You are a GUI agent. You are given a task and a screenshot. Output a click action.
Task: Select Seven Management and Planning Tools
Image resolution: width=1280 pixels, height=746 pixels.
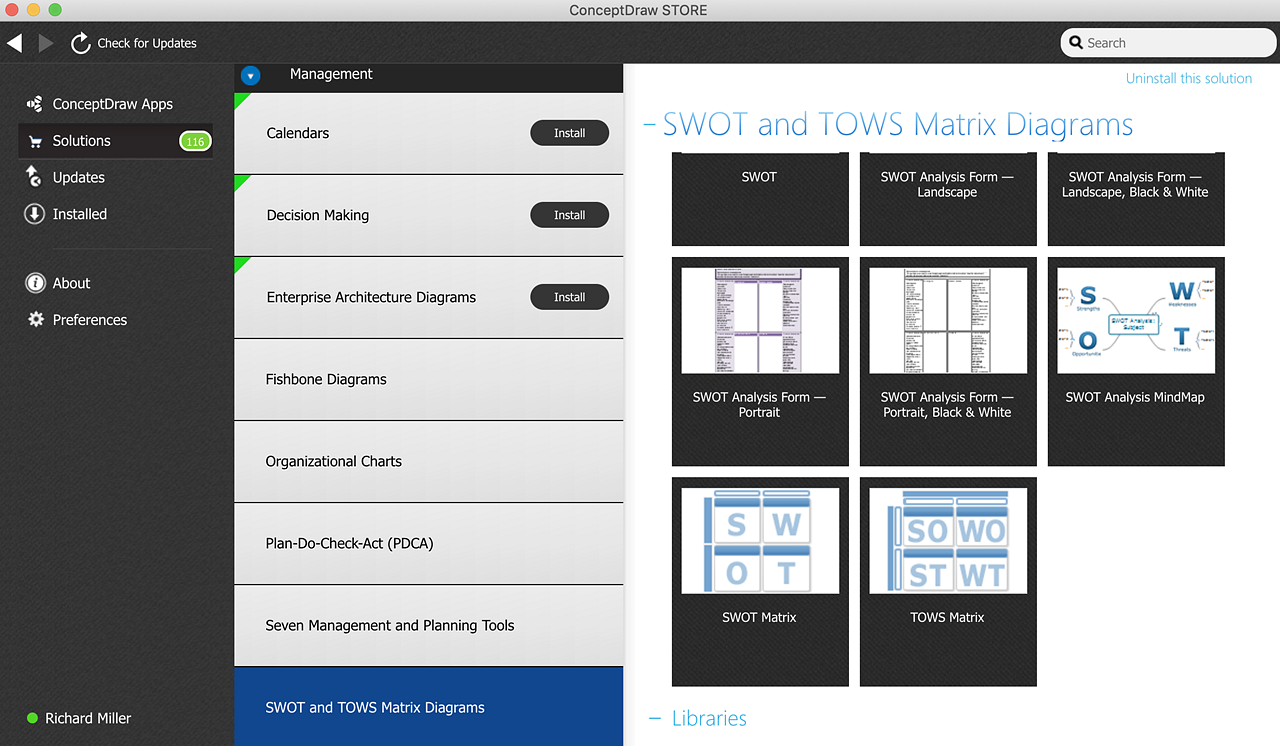[428, 625]
